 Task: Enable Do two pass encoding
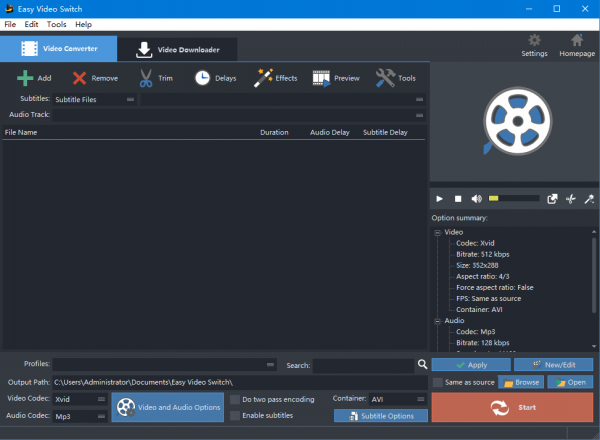coord(235,399)
